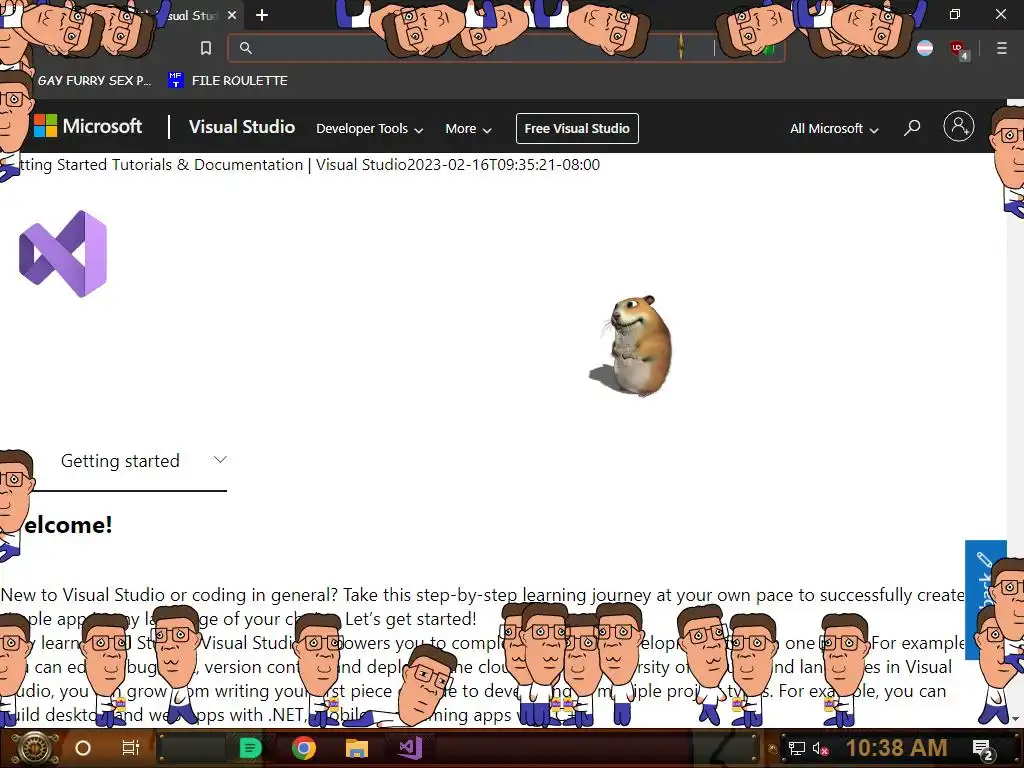
Task: Focus the browser address bar field
Action: coord(505,48)
